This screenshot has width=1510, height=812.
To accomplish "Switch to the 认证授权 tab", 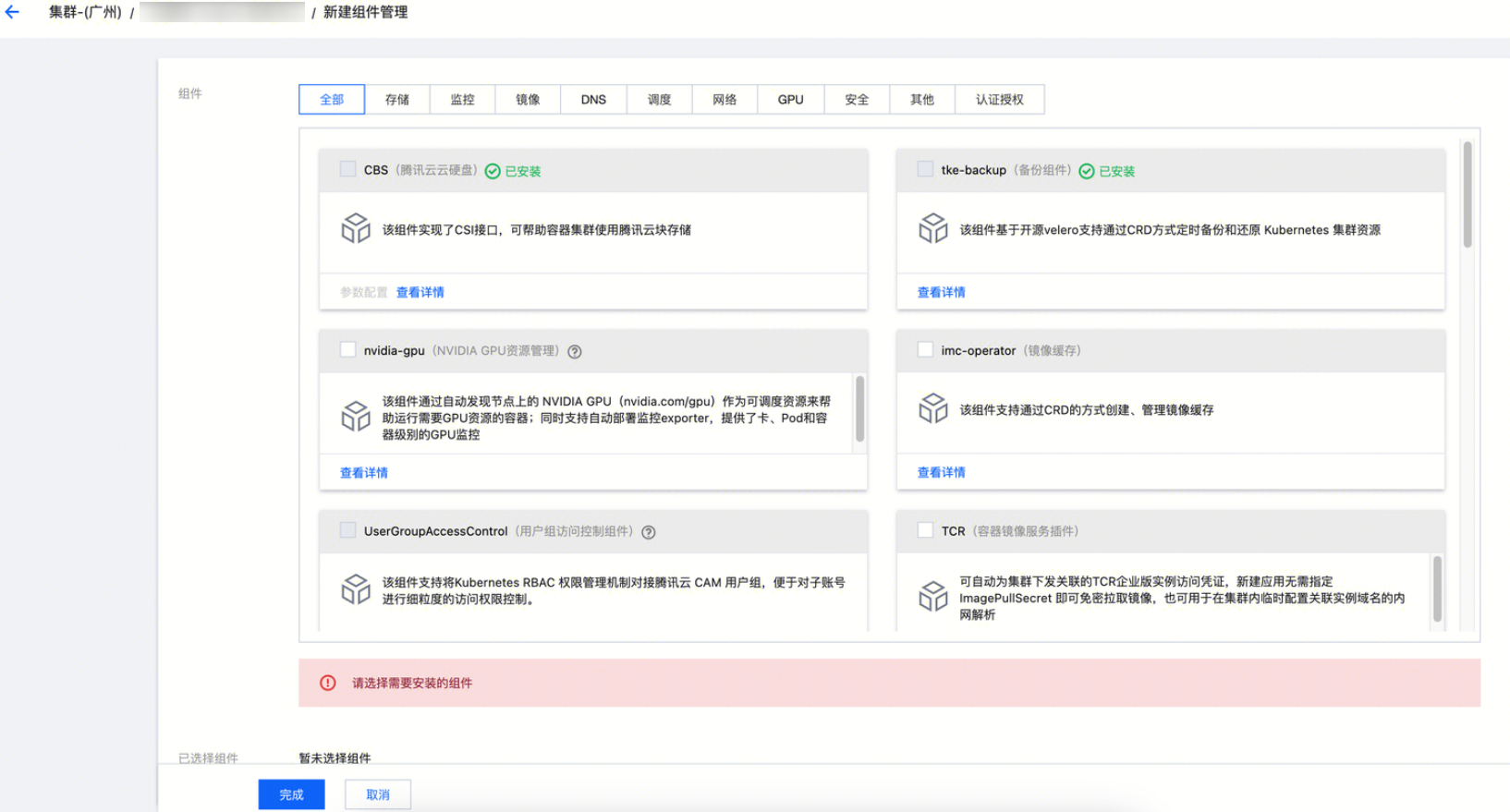I will 999,100.
